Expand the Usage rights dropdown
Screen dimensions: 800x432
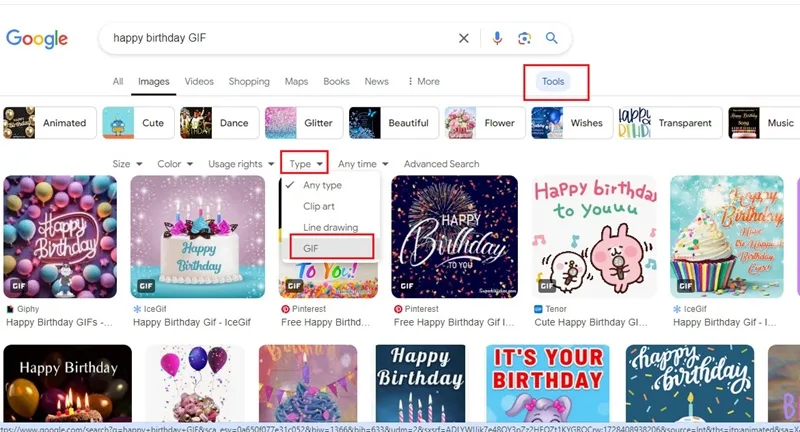click(241, 164)
